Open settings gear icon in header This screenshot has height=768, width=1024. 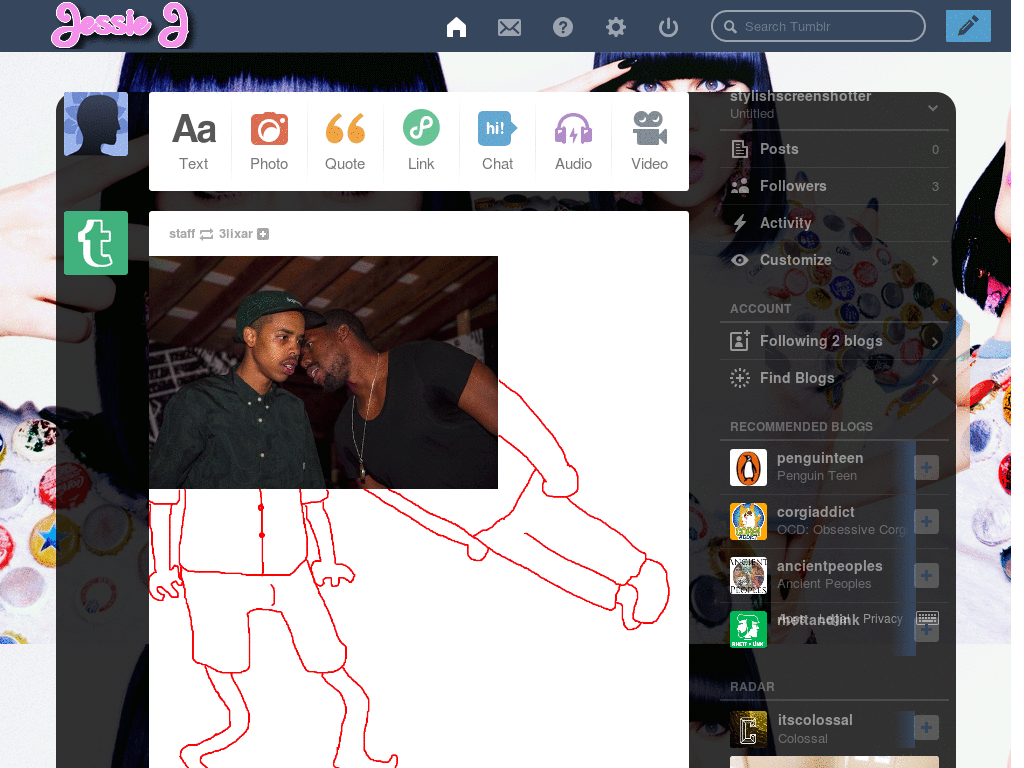(616, 27)
